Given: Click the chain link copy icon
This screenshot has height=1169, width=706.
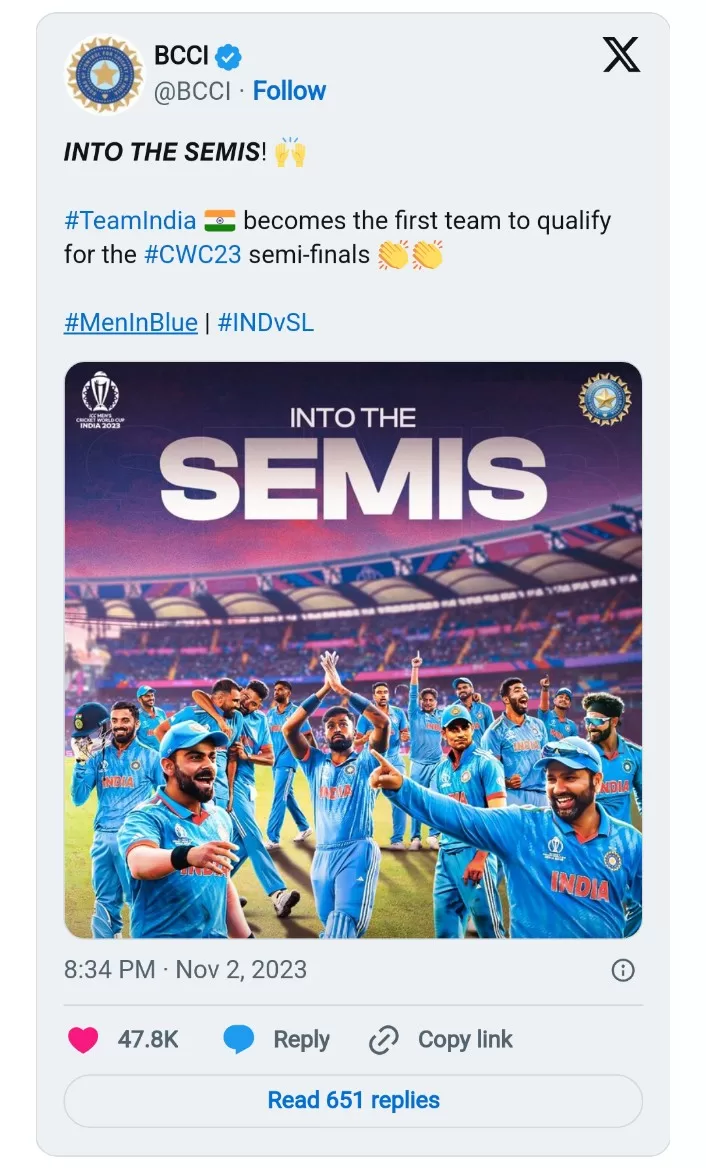Looking at the screenshot, I should [384, 1040].
